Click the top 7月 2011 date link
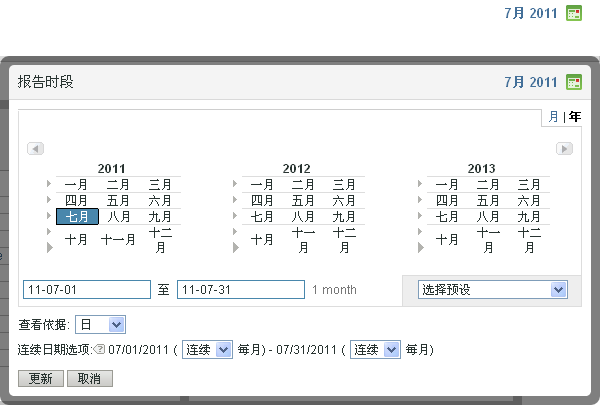600x405 pixels. point(530,13)
